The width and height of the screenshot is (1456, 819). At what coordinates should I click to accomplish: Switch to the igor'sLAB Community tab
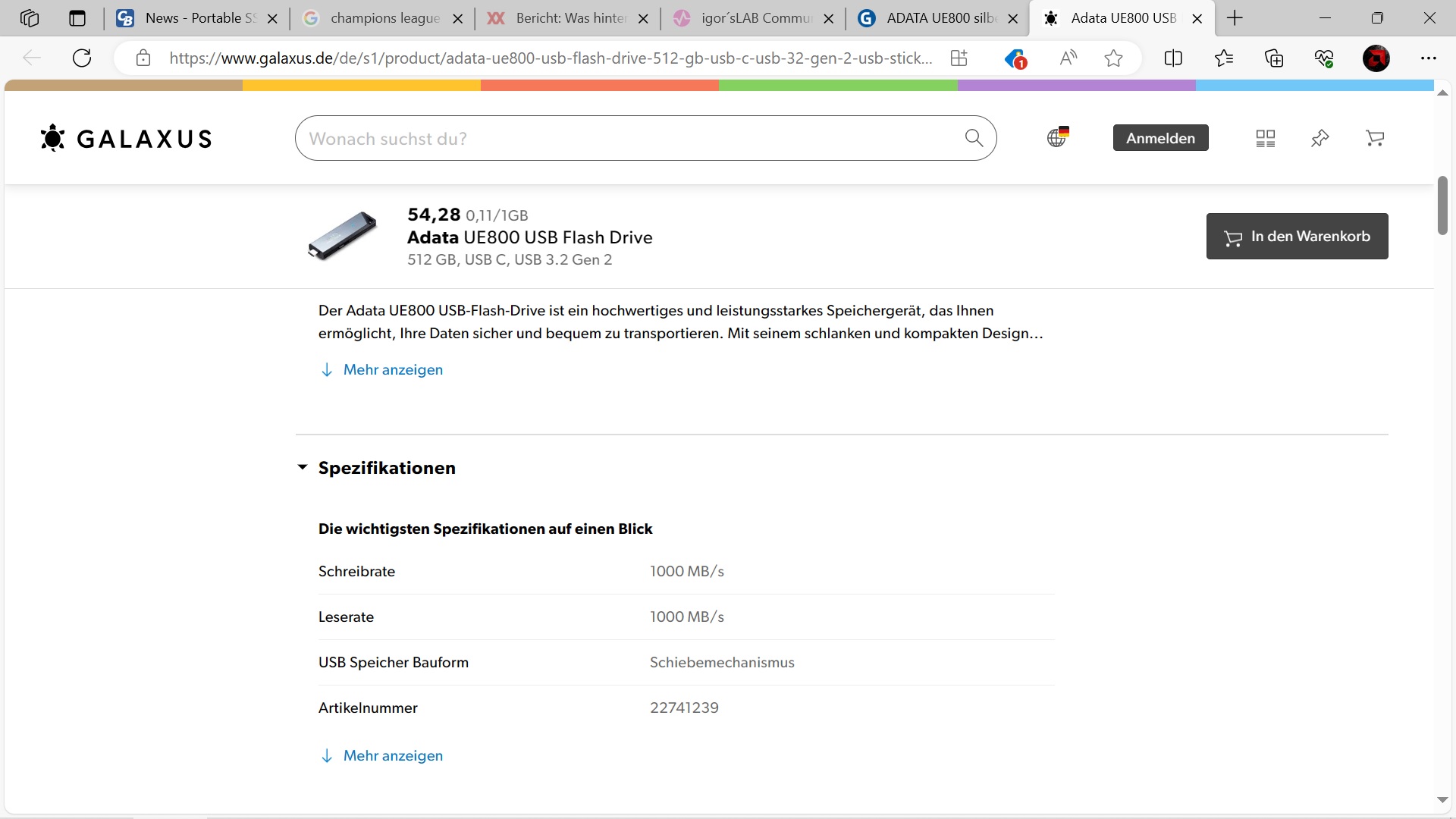pos(755,18)
